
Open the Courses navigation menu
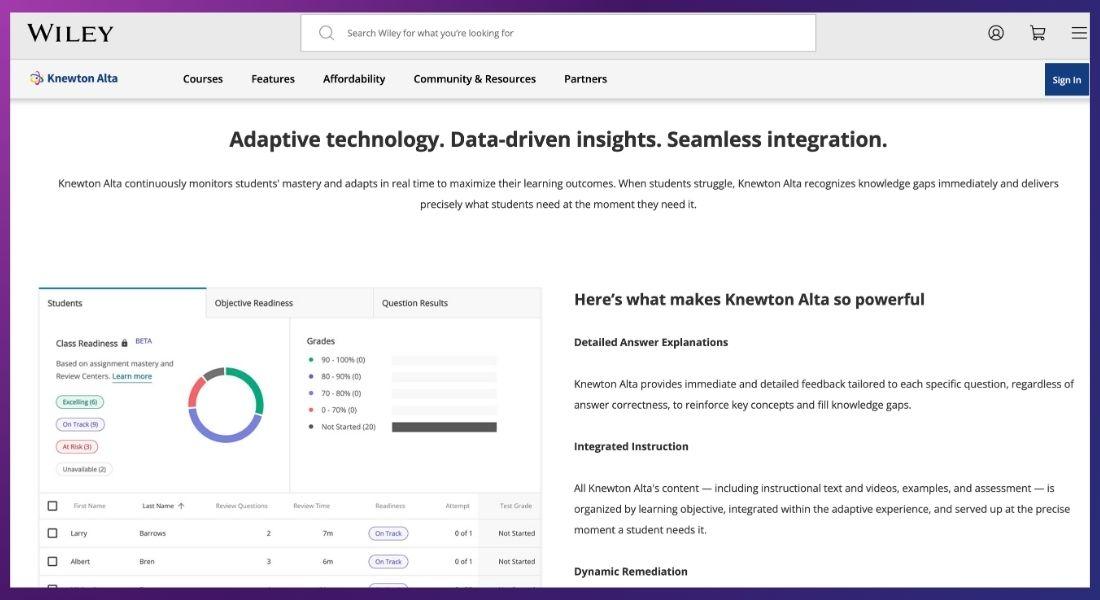pyautogui.click(x=203, y=79)
